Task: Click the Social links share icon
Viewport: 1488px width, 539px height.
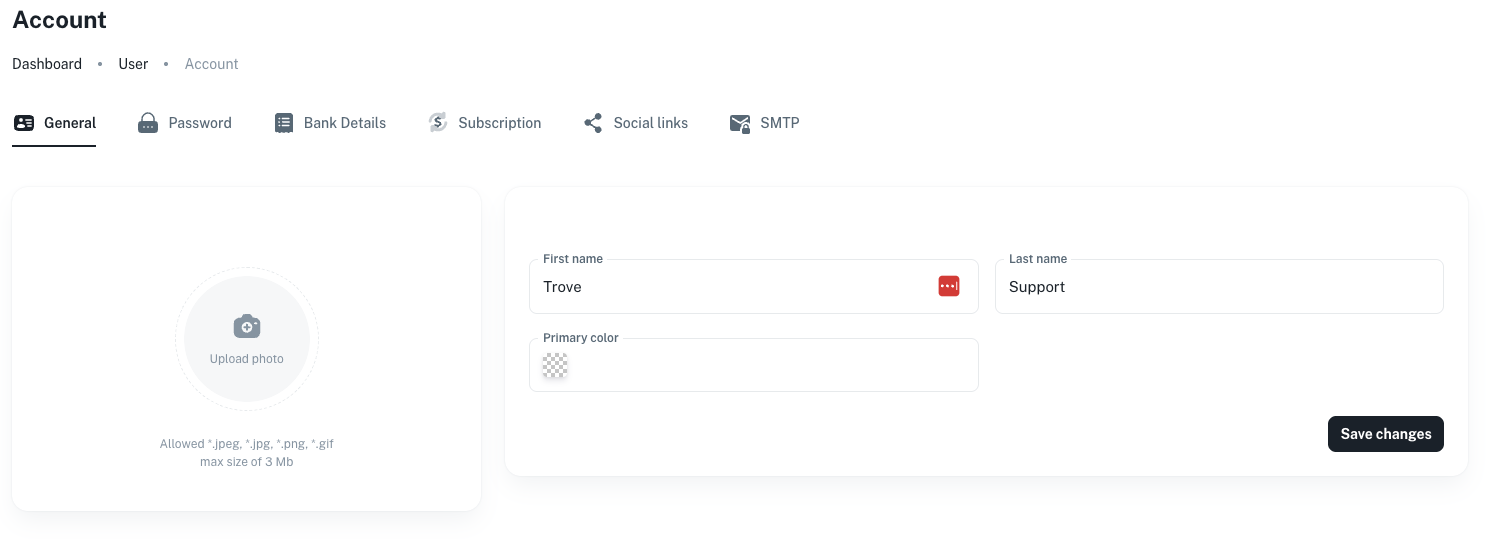Action: [593, 123]
